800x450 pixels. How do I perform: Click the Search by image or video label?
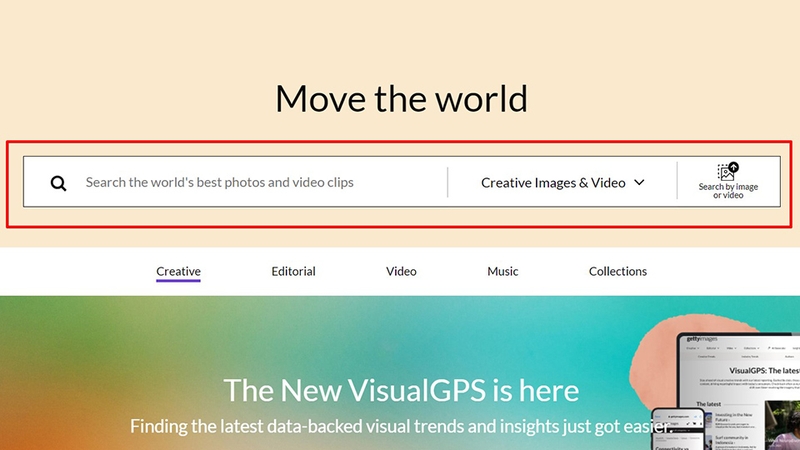(728, 191)
